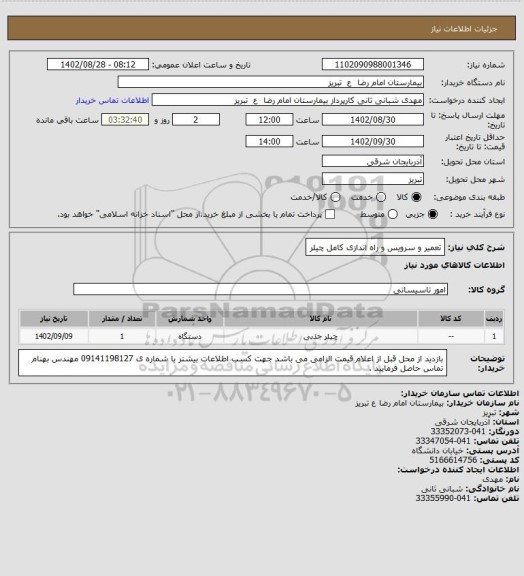The height and width of the screenshot is (576, 524).
Task: Choose the جزیی purchase type option
Action: 433,214
